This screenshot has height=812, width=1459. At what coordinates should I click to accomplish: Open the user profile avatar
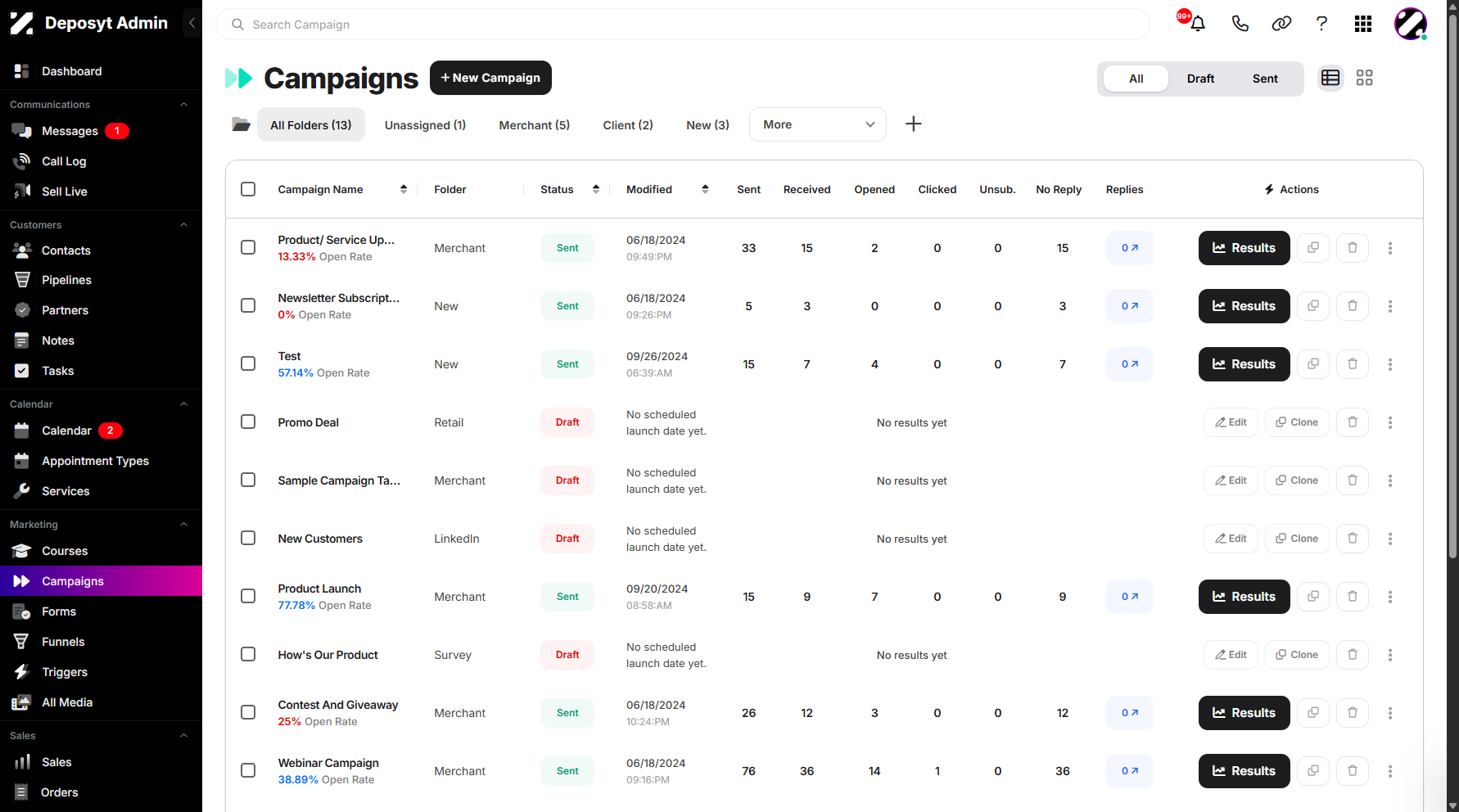coord(1410,24)
